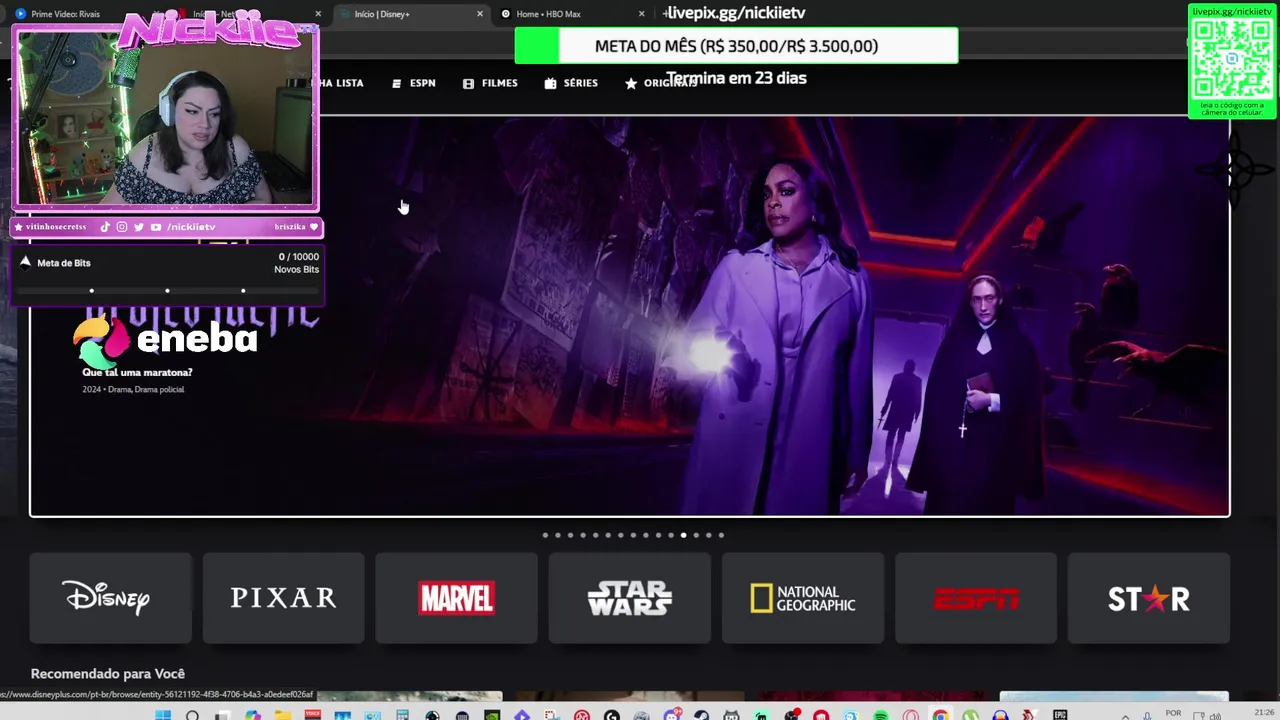The height and width of the screenshot is (720, 1280).
Task: Open Google Chrome from the taskbar
Action: click(x=940, y=715)
